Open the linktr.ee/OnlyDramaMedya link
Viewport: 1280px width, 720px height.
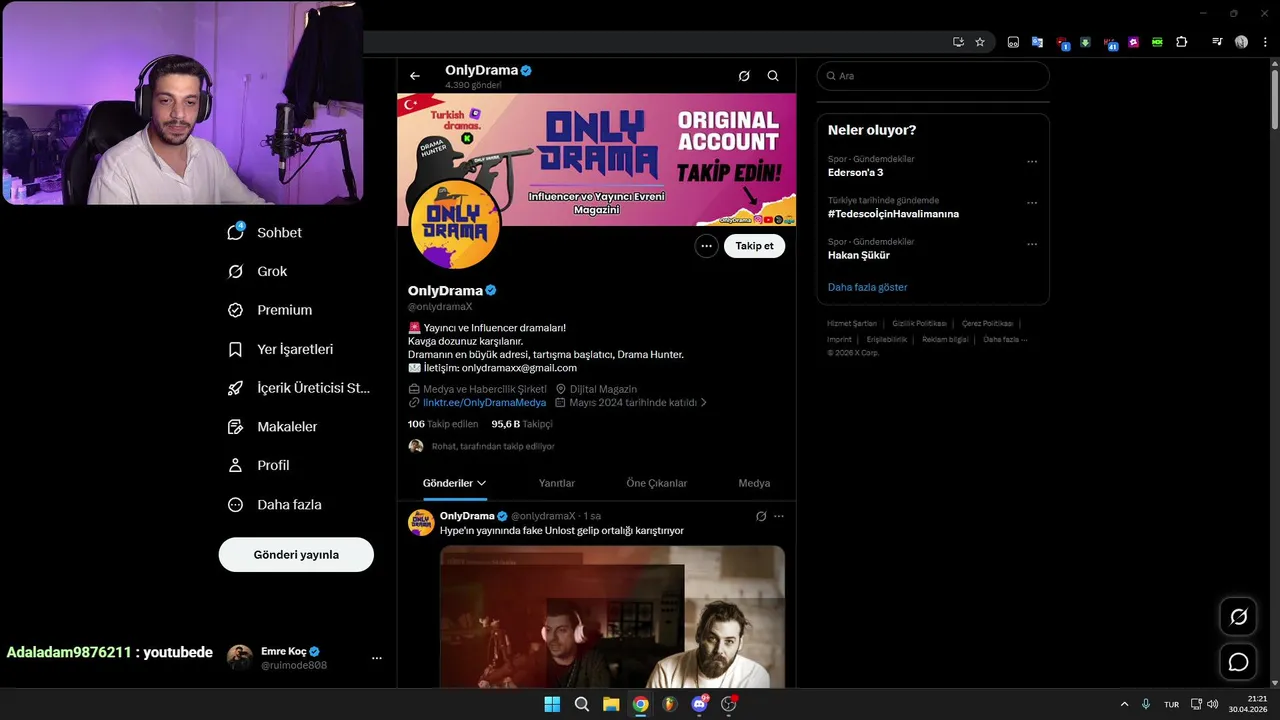click(x=484, y=403)
